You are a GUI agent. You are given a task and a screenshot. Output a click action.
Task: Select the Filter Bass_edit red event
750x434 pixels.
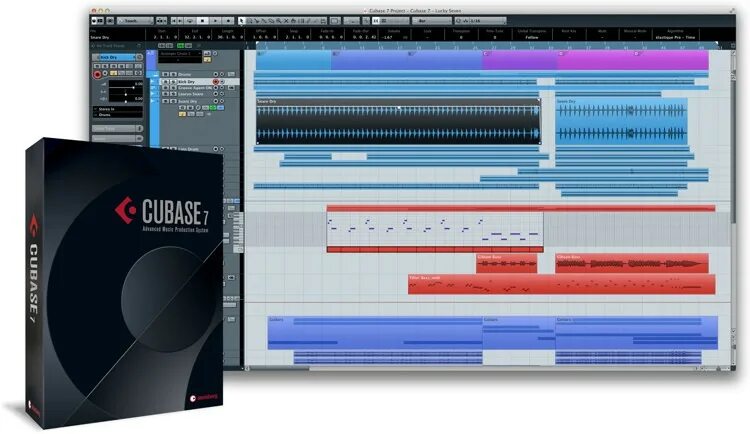[562, 284]
